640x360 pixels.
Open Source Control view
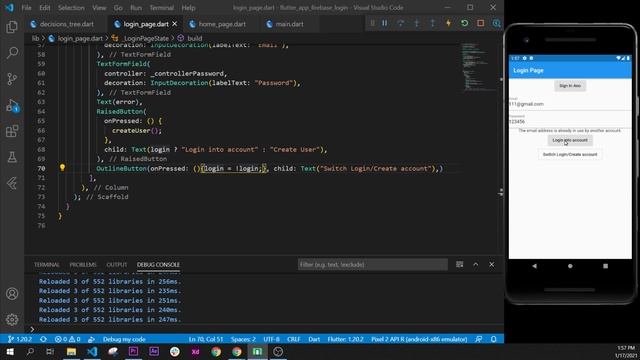[x=12, y=79]
